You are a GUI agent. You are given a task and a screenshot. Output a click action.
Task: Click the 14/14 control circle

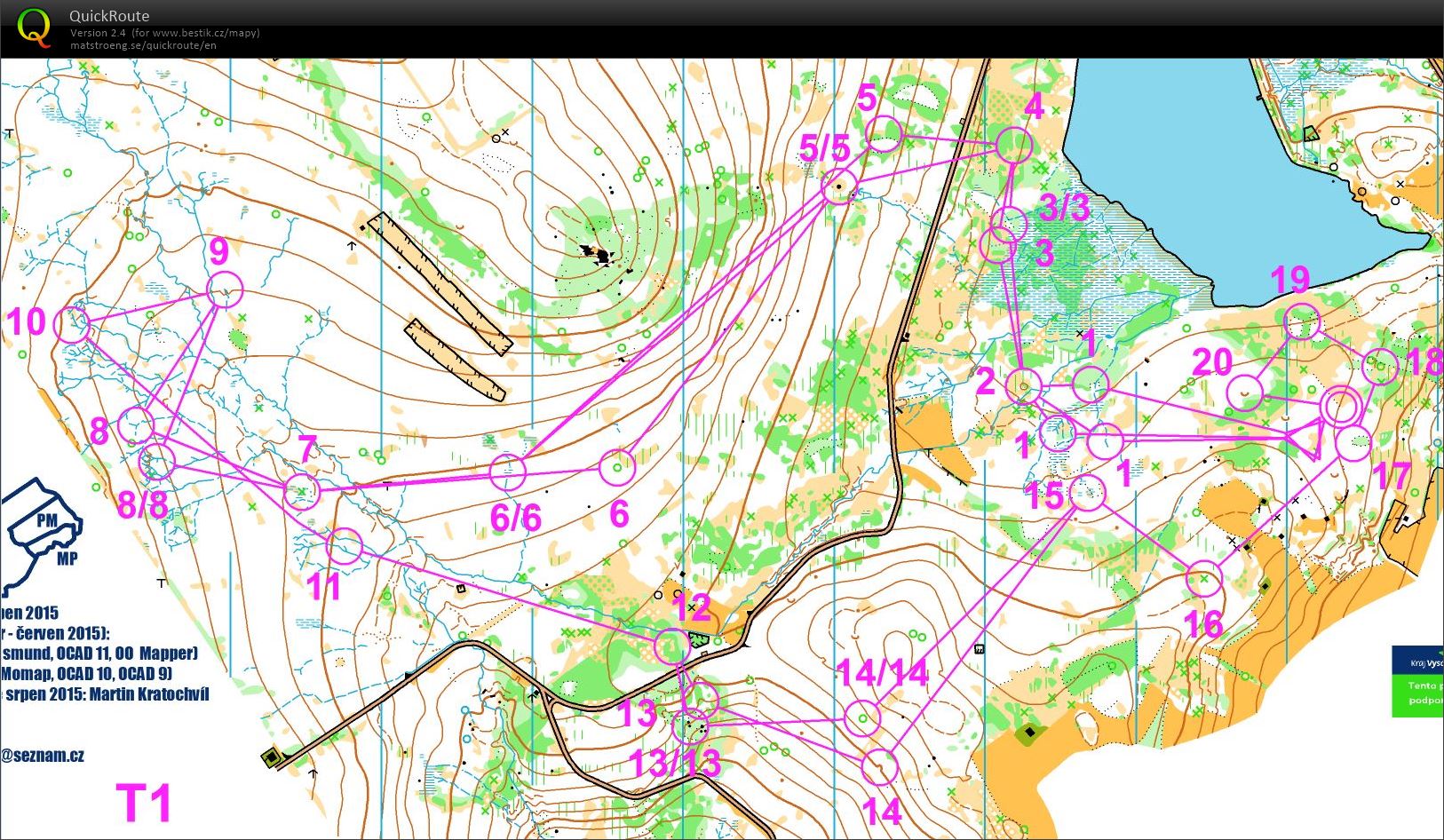[x=863, y=716]
